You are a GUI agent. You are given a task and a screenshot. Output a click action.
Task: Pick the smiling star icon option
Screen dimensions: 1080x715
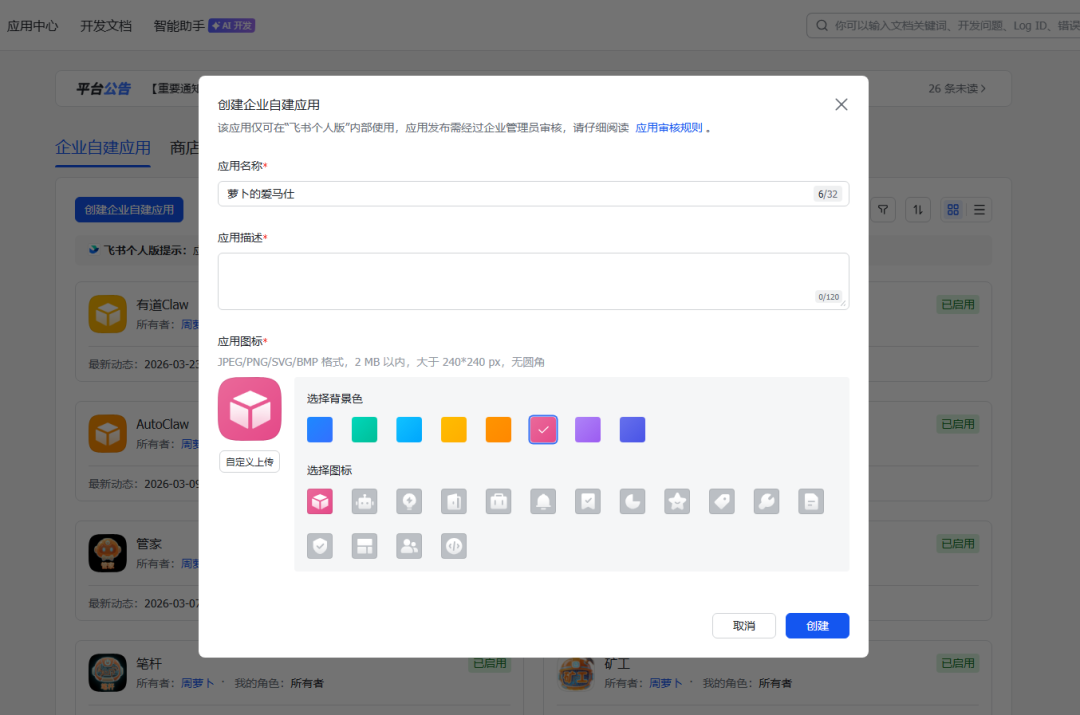[x=677, y=501]
